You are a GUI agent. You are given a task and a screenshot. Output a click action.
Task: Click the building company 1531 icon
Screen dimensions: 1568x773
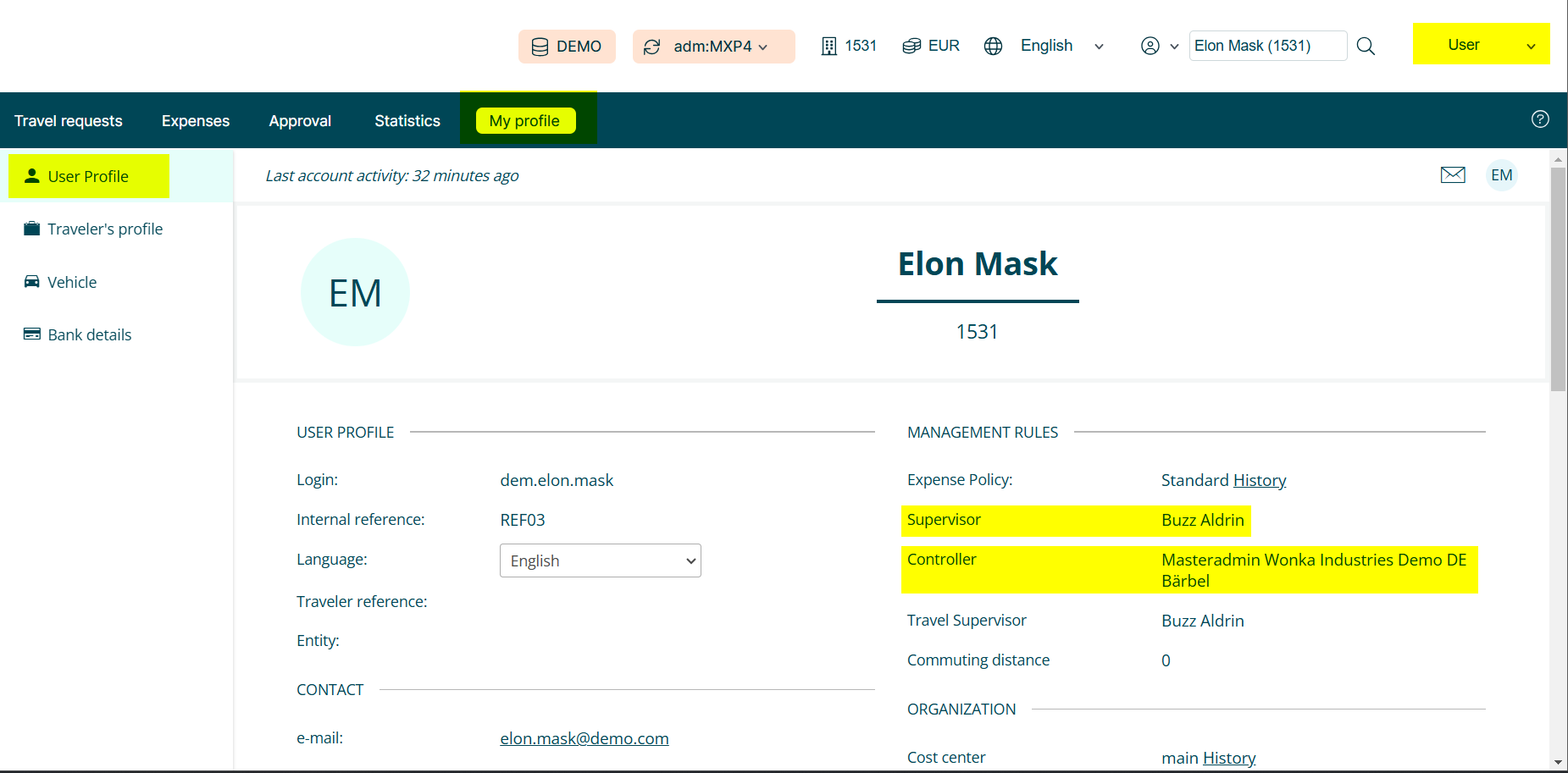click(x=829, y=46)
